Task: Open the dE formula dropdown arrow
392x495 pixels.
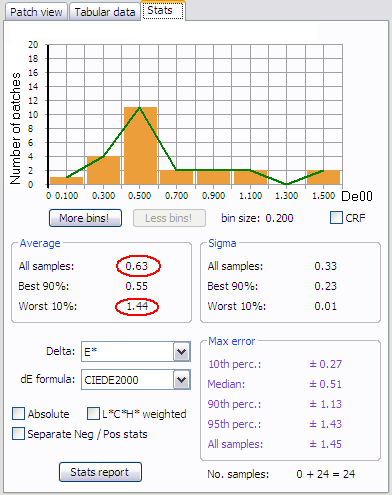Action: point(182,379)
